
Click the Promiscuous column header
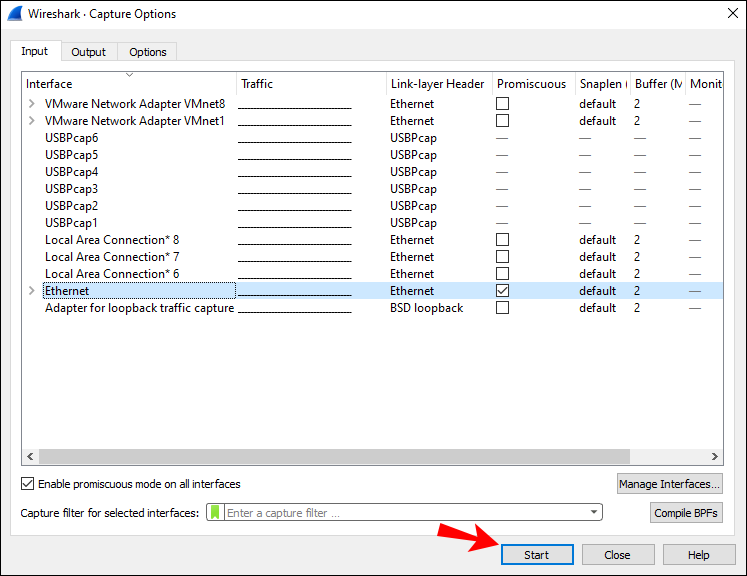point(534,84)
